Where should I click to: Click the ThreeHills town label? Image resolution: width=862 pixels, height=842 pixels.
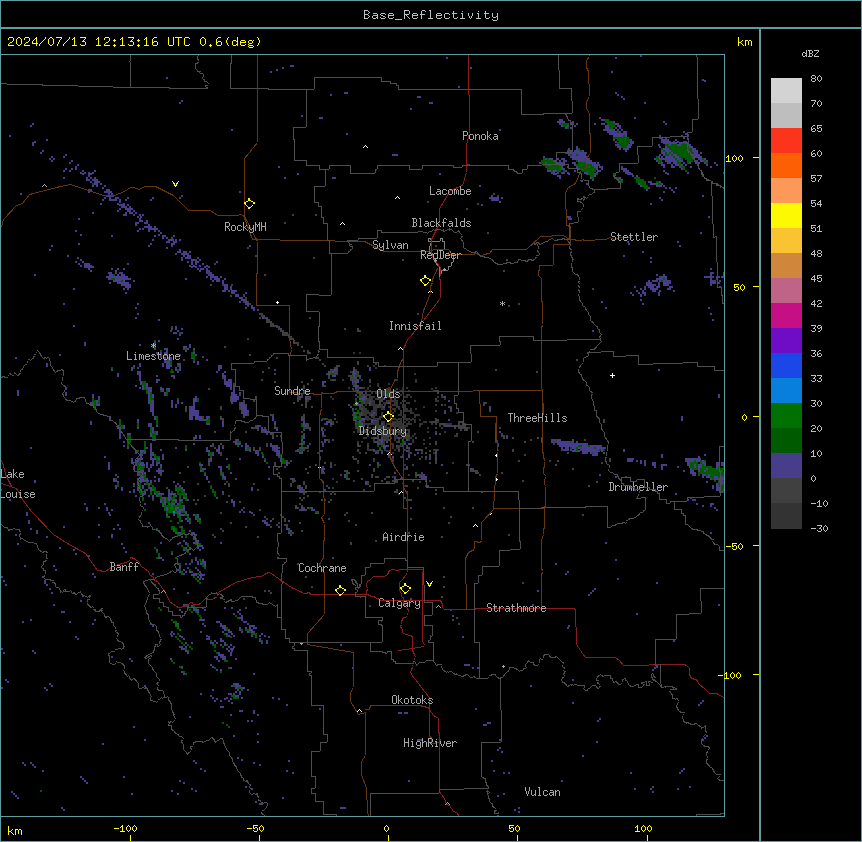pos(537,418)
